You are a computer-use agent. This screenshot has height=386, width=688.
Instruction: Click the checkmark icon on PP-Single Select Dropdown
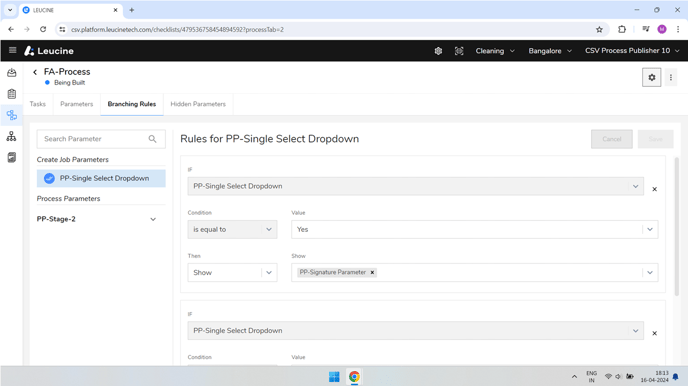coord(49,179)
